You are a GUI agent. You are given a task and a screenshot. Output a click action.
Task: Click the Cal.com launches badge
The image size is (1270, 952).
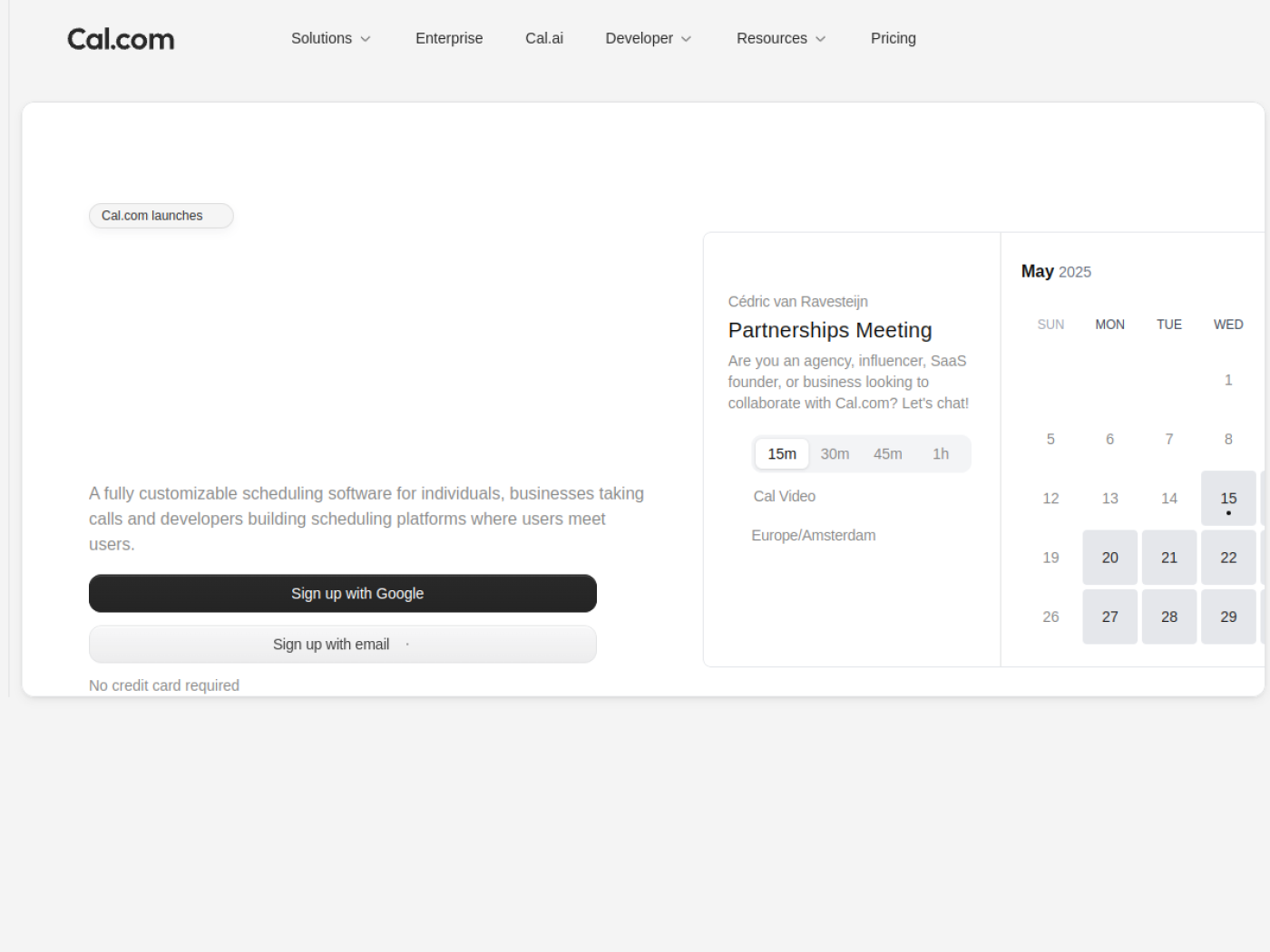161,216
